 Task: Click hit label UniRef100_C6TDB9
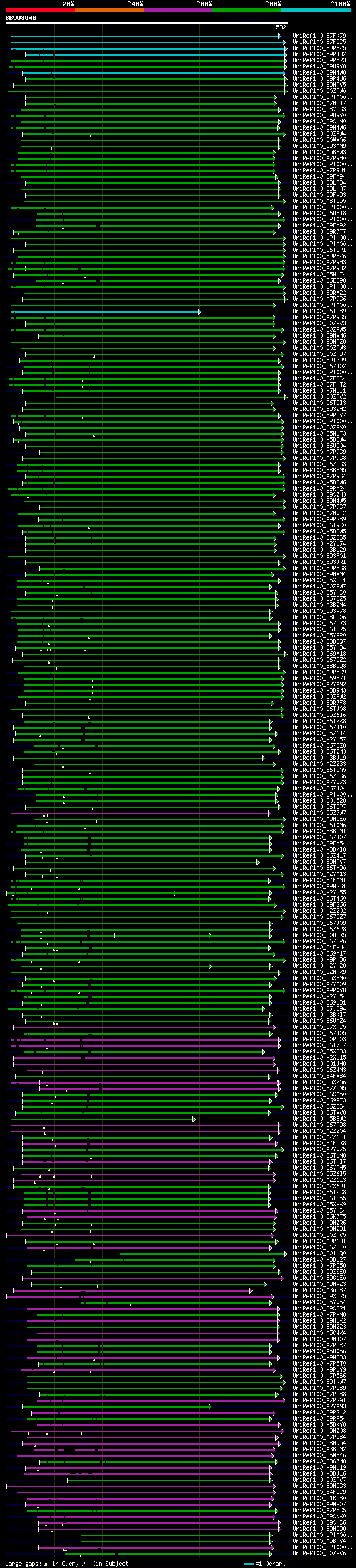point(319,311)
